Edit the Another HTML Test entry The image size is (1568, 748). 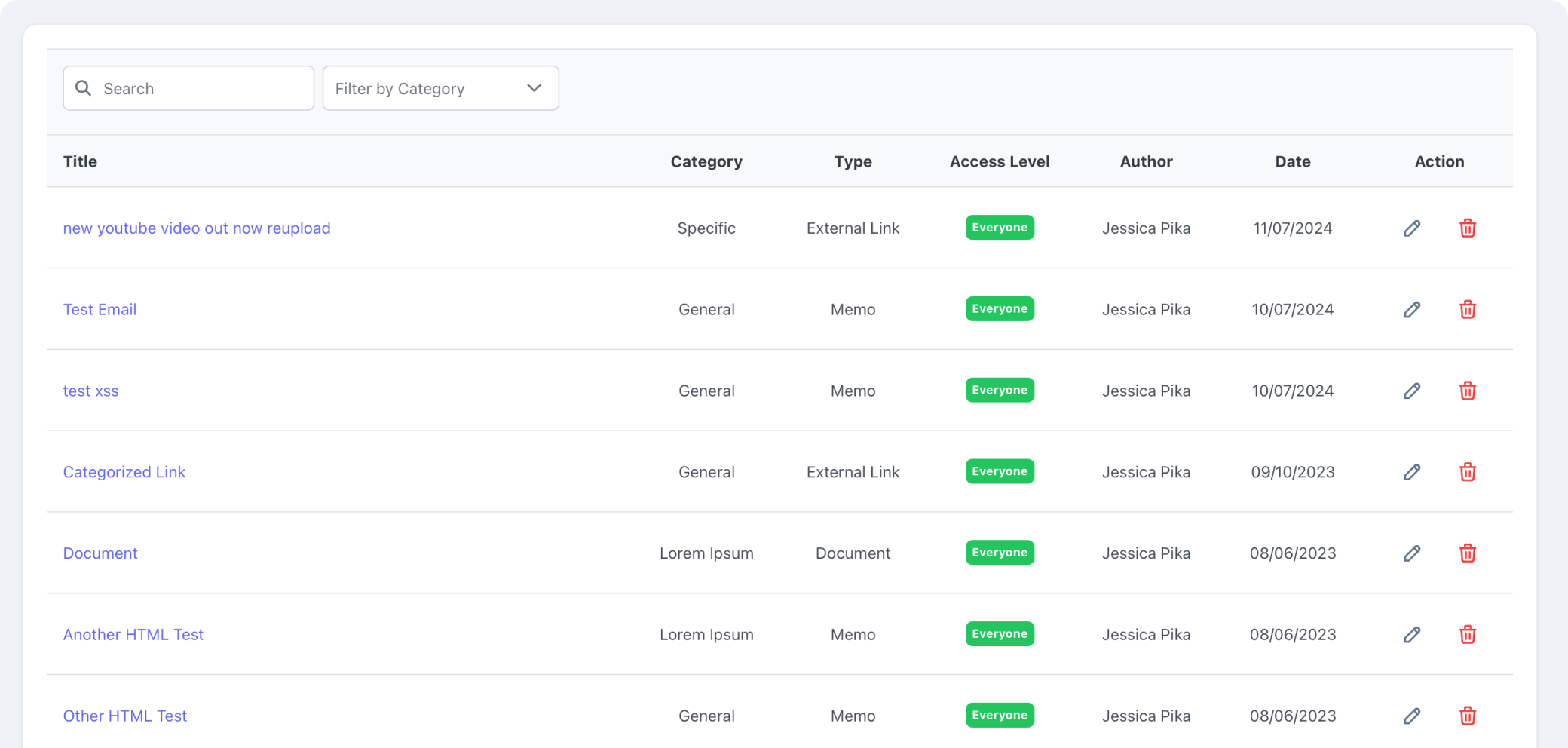pyautogui.click(x=1412, y=636)
